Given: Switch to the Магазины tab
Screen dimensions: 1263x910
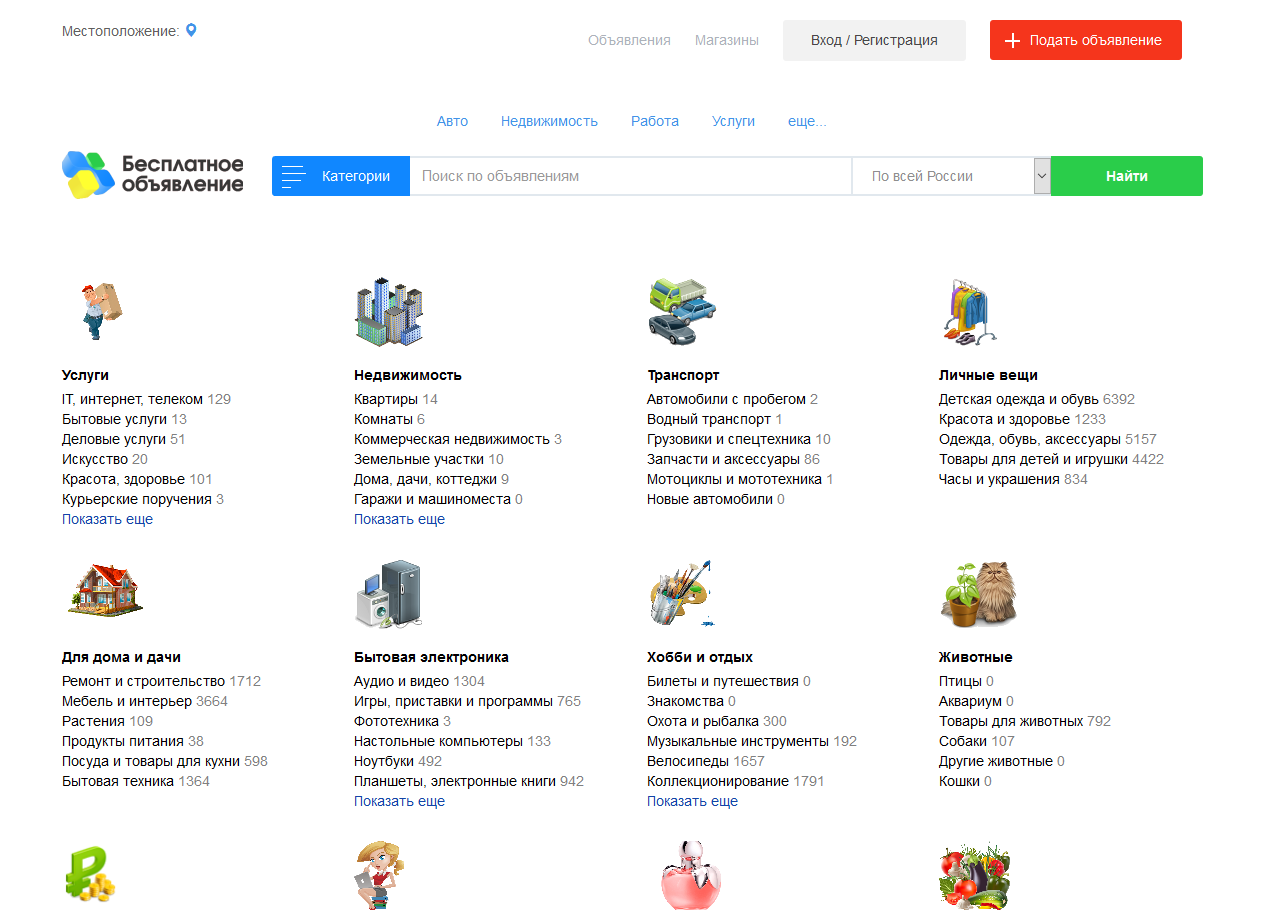Looking at the screenshot, I should pyautogui.click(x=726, y=40).
